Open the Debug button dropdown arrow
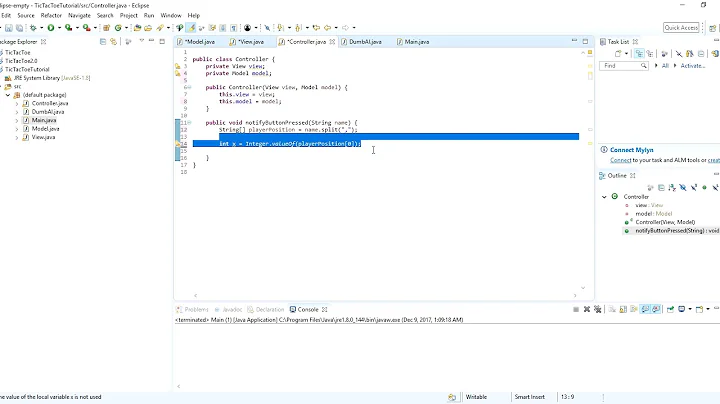 coord(41,28)
